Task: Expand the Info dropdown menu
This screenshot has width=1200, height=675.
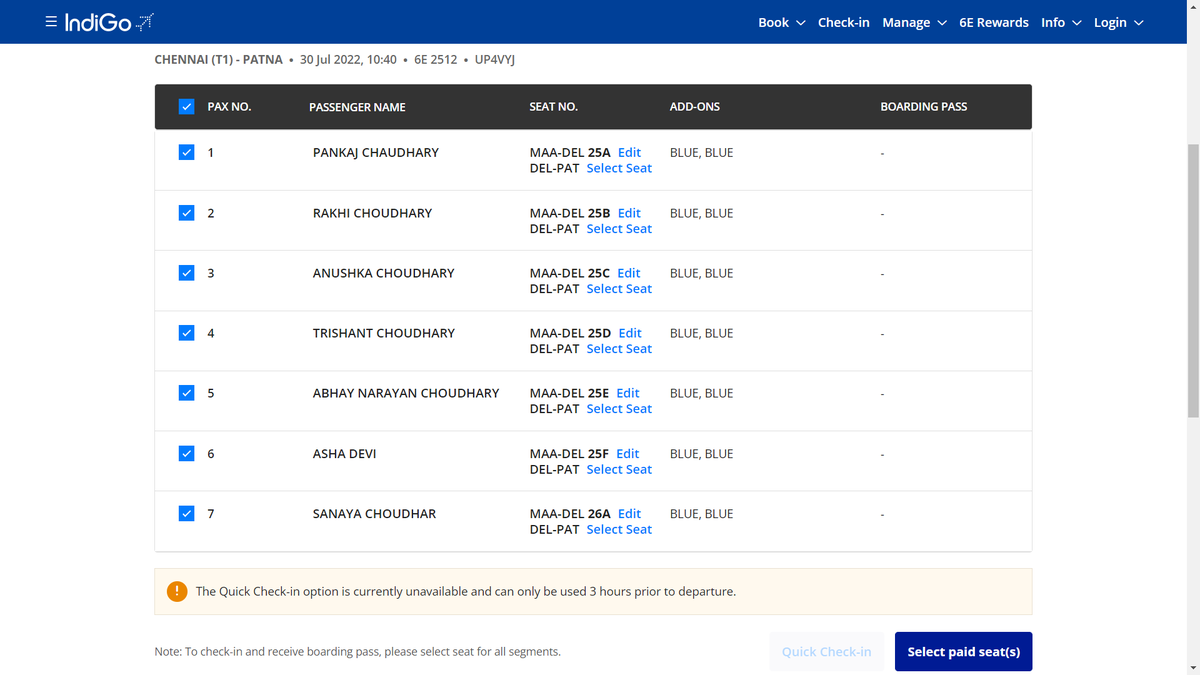Action: pyautogui.click(x=1061, y=22)
